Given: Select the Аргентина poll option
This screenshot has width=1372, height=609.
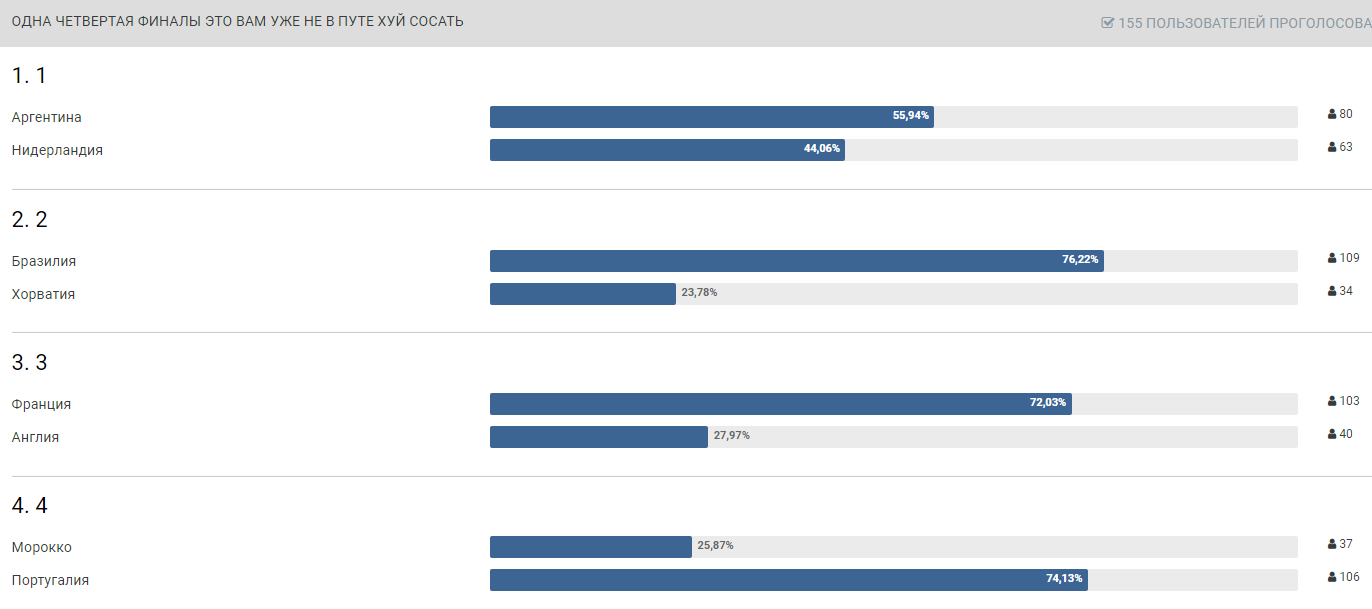Looking at the screenshot, I should [47, 117].
